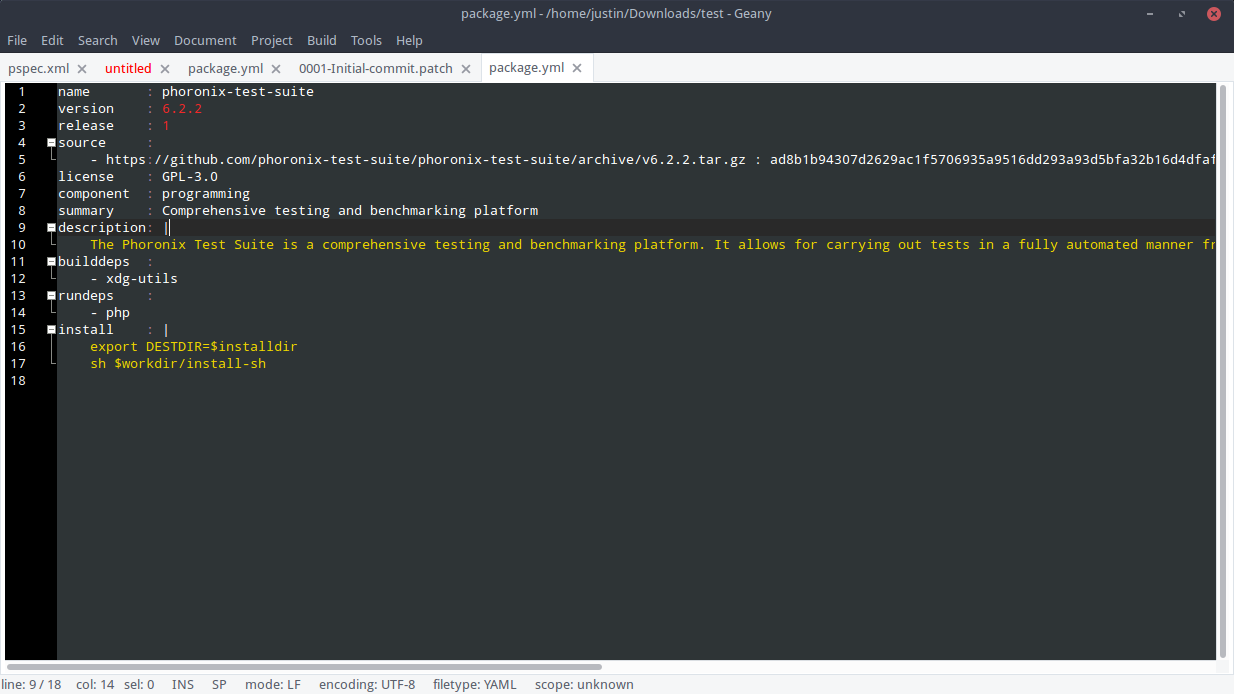Click the "mode: LF" status entry
Viewport: 1234px width, 694px height.
pyautogui.click(x=273, y=685)
